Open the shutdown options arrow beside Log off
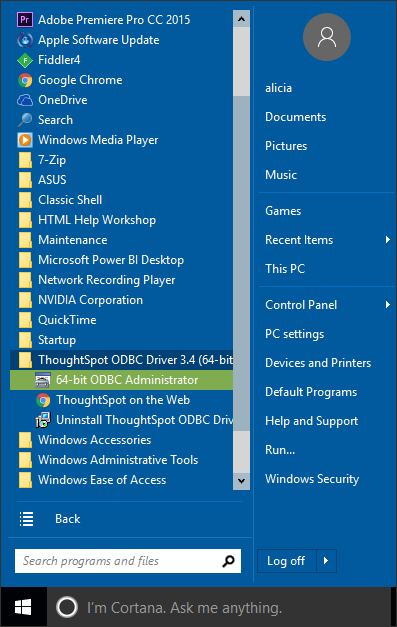This screenshot has width=397, height=627. 326,561
